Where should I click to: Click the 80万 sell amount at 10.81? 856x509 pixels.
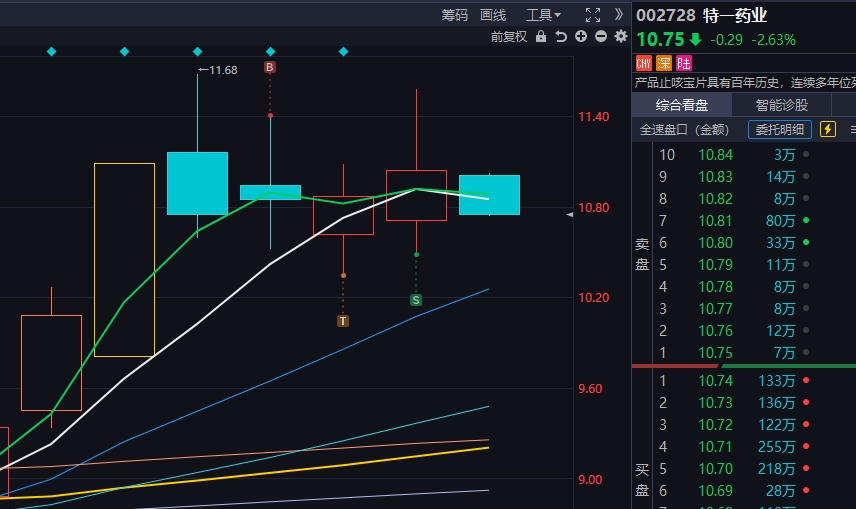[780, 221]
